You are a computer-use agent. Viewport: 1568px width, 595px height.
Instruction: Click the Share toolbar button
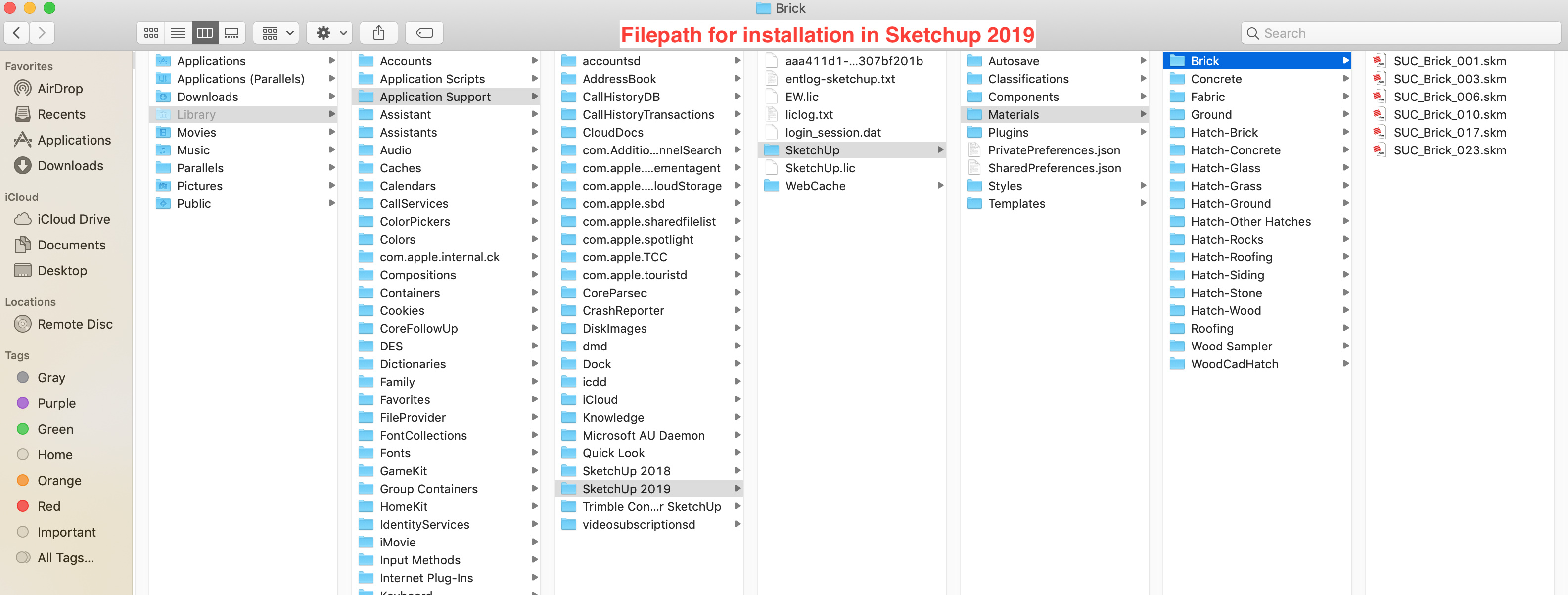378,33
